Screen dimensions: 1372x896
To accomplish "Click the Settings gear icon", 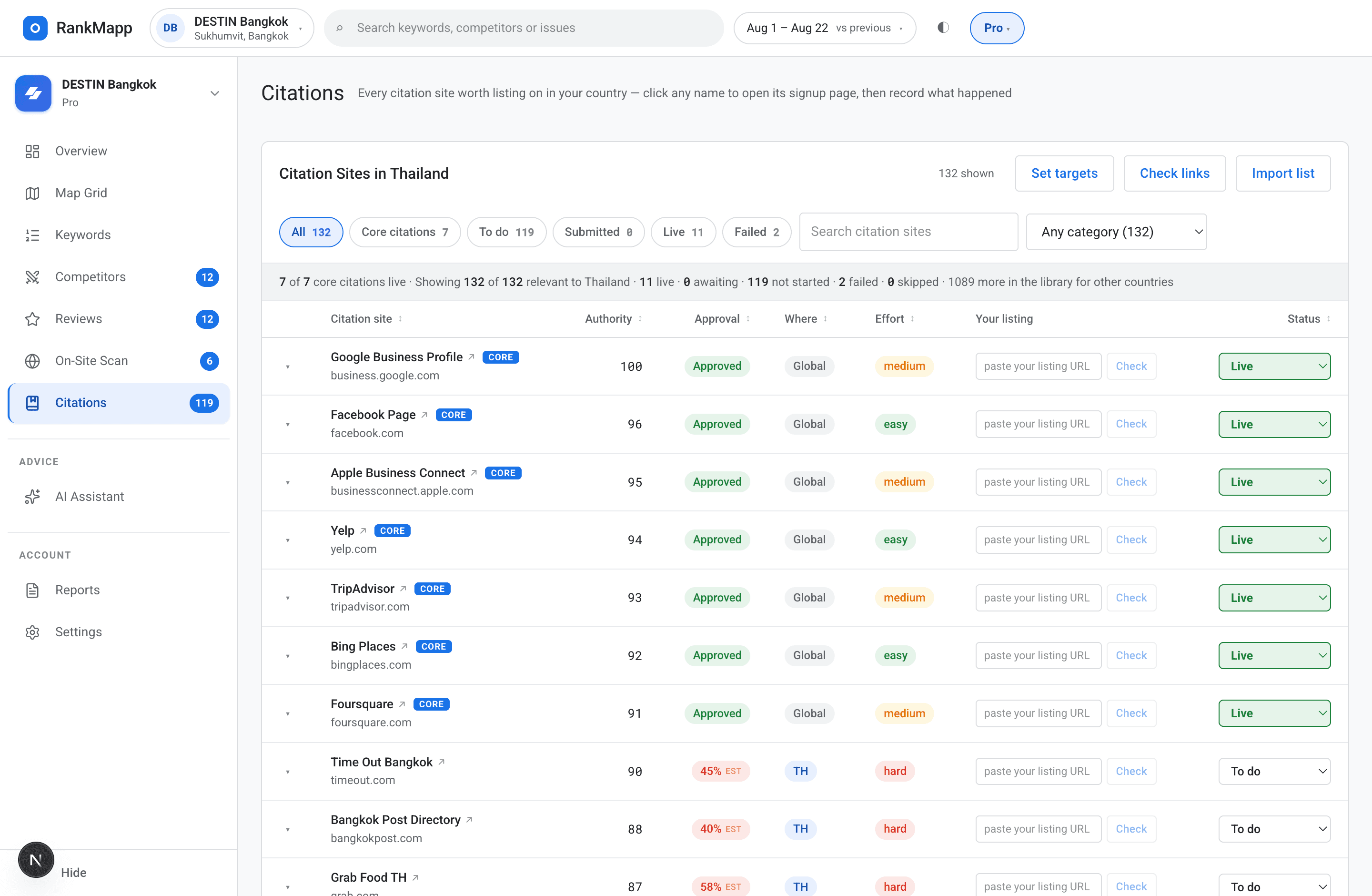I will (x=32, y=632).
